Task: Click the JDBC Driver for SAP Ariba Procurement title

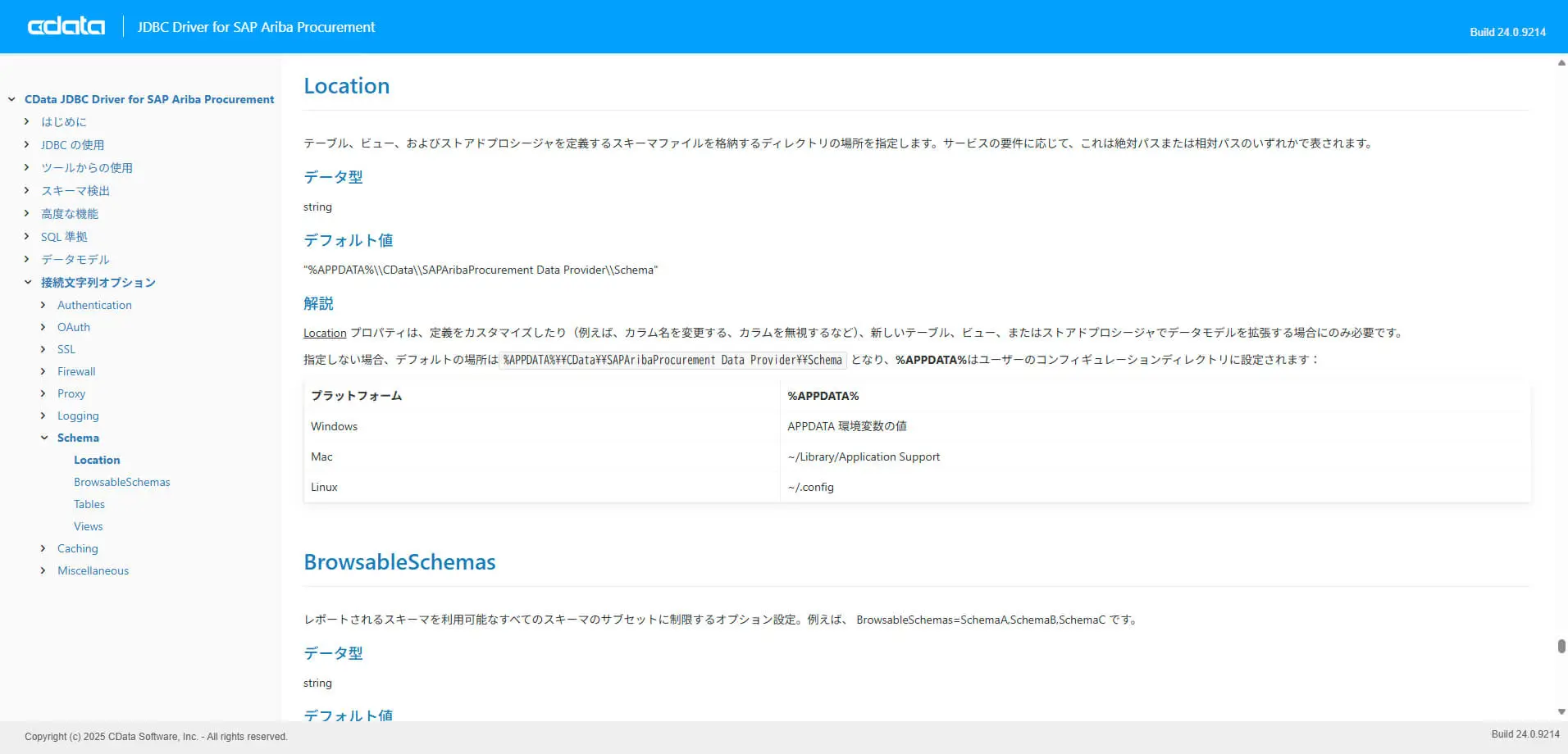Action: click(256, 27)
